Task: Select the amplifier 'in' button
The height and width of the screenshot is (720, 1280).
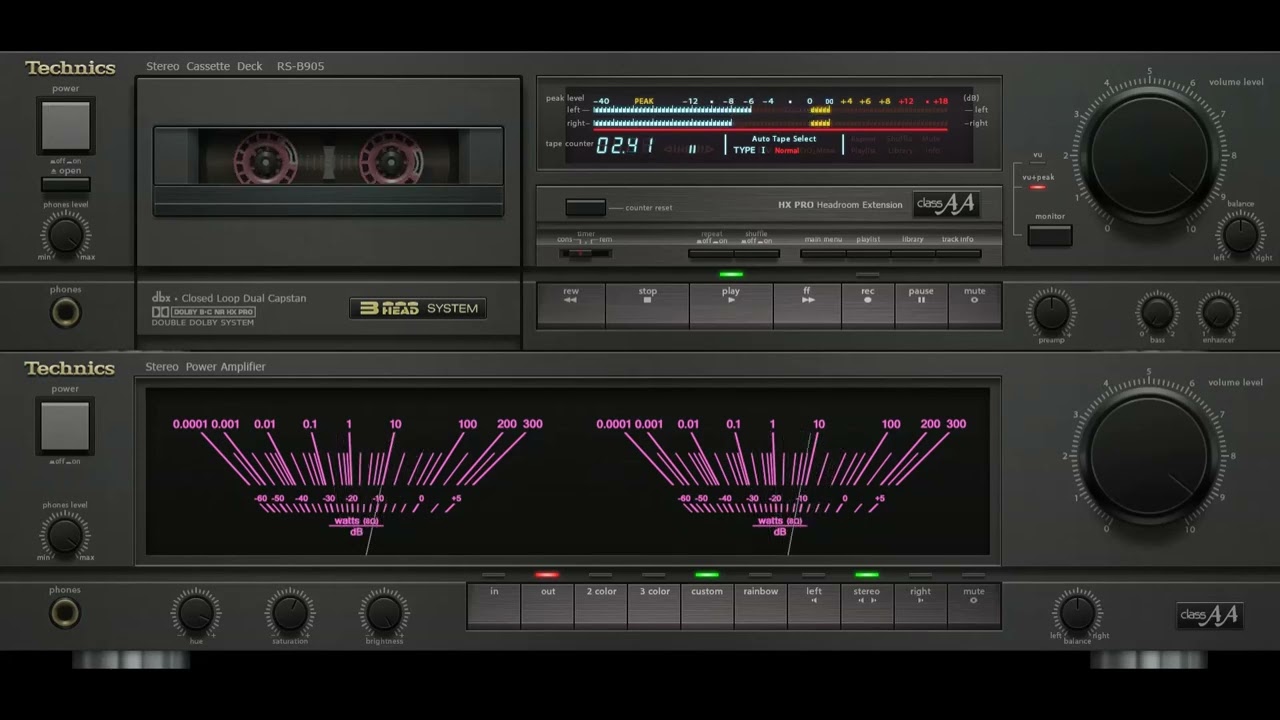Action: coord(494,605)
